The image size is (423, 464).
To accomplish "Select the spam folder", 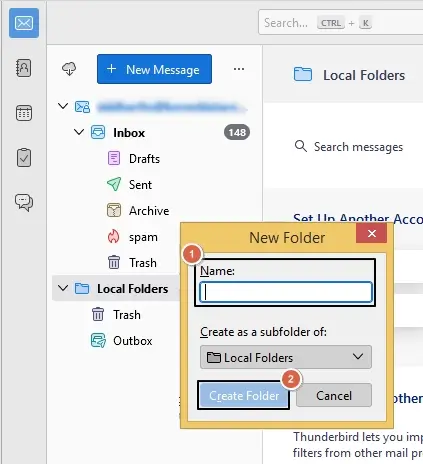I will click(143, 237).
